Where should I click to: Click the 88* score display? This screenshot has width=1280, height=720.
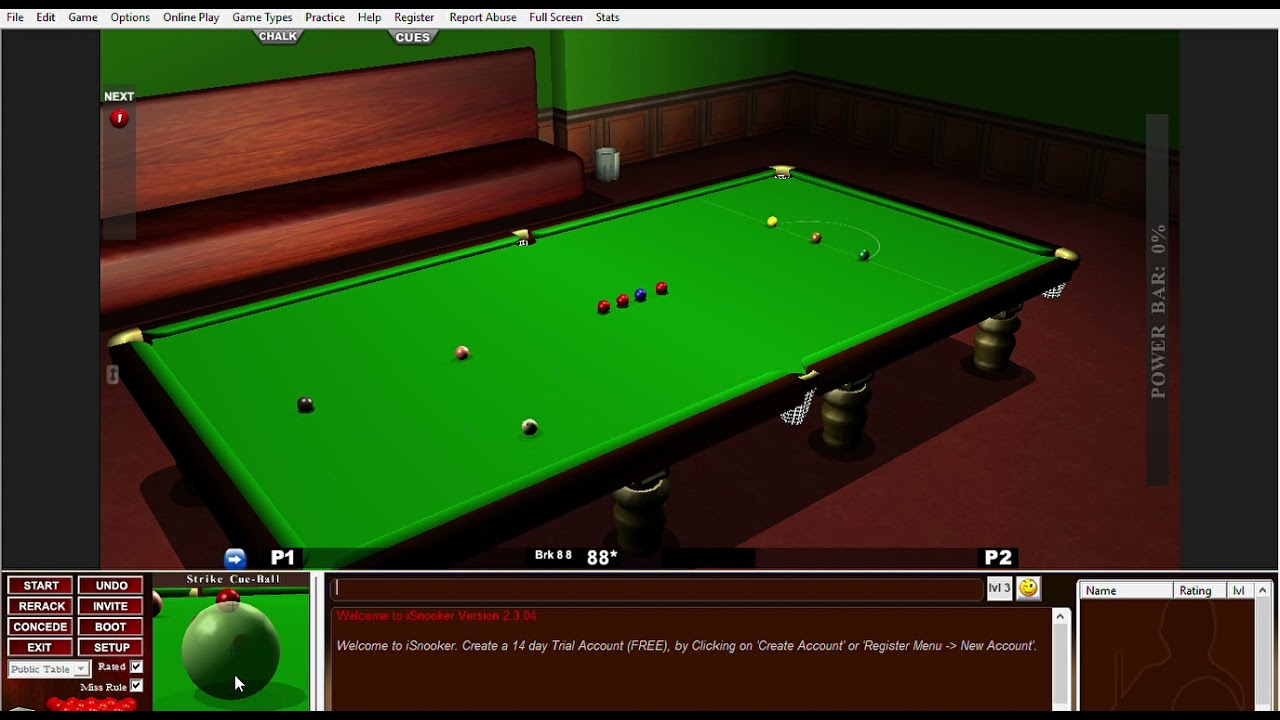602,558
